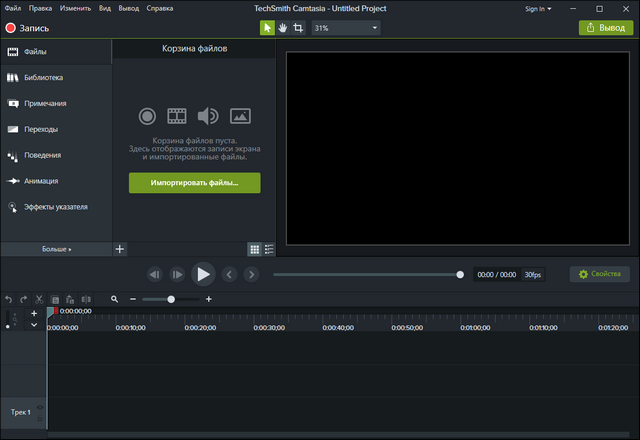Click the plus icon next to Больше
Image resolution: width=640 pixels, height=440 pixels.
point(120,248)
